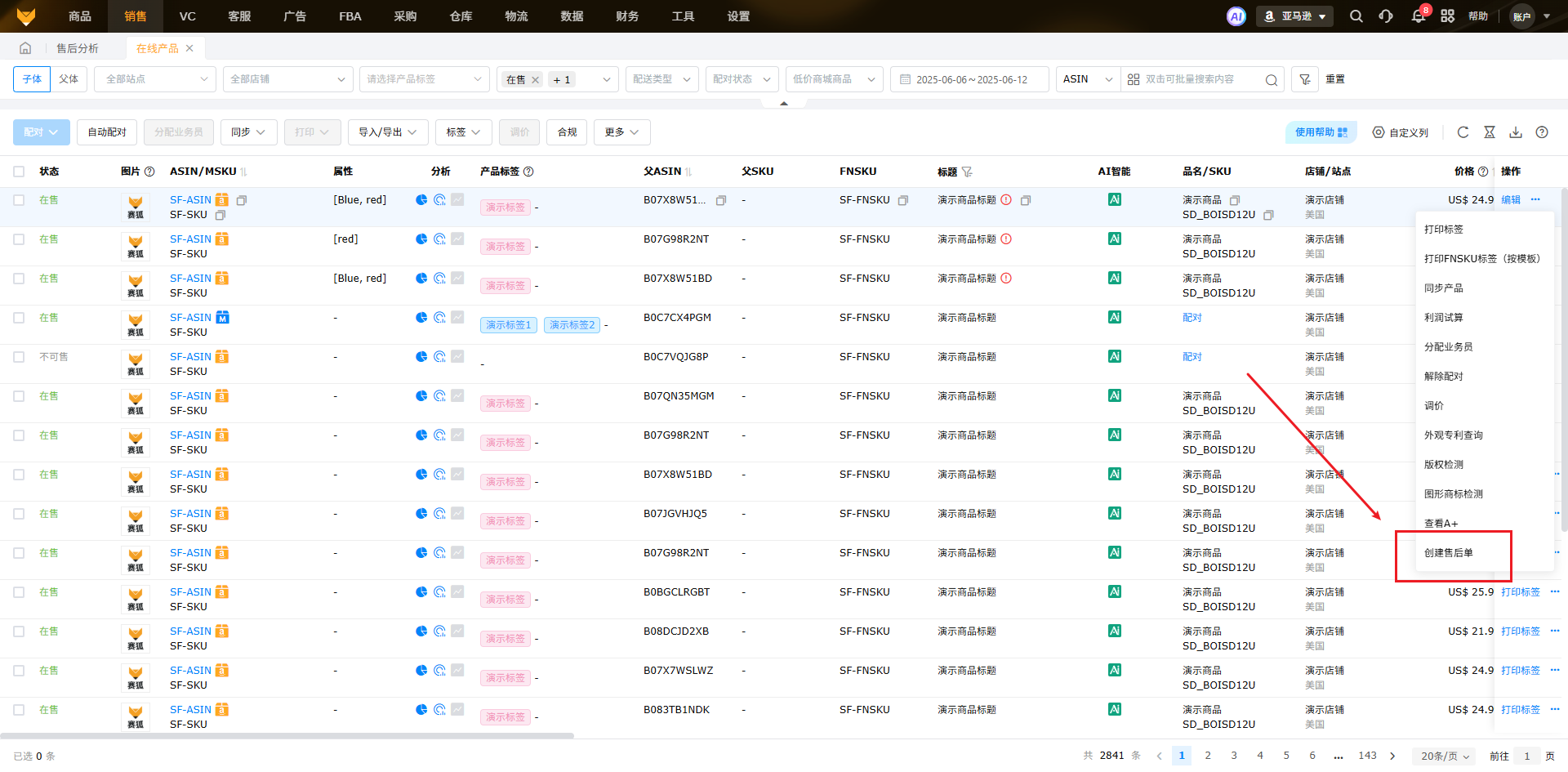Select the B07X8W51… first row checkbox

pyautogui.click(x=19, y=200)
